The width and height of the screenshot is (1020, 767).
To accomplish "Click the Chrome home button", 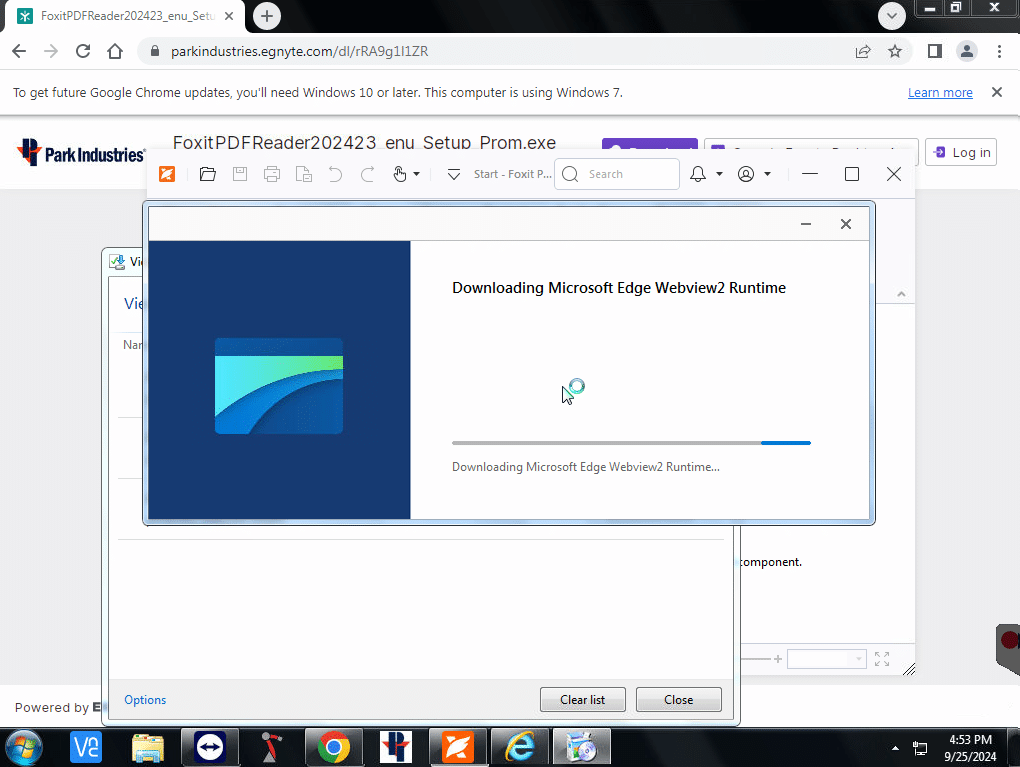I will pos(115,51).
